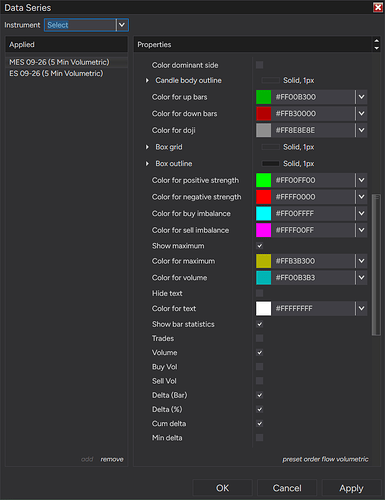Image resolution: width=385 pixels, height=500 pixels.
Task: Click the Apply button
Action: (351, 488)
